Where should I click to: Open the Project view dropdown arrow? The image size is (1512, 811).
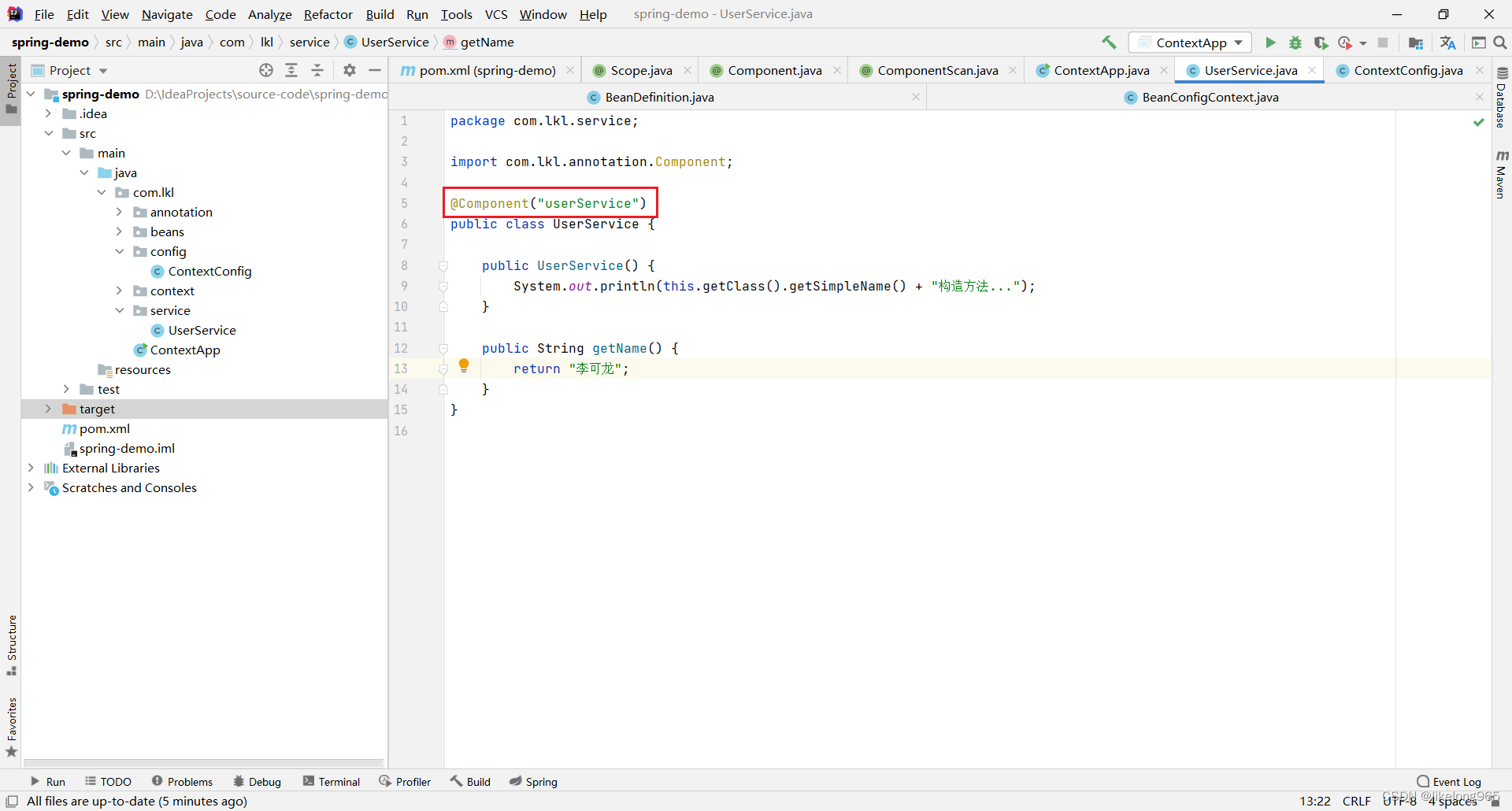[x=103, y=71]
